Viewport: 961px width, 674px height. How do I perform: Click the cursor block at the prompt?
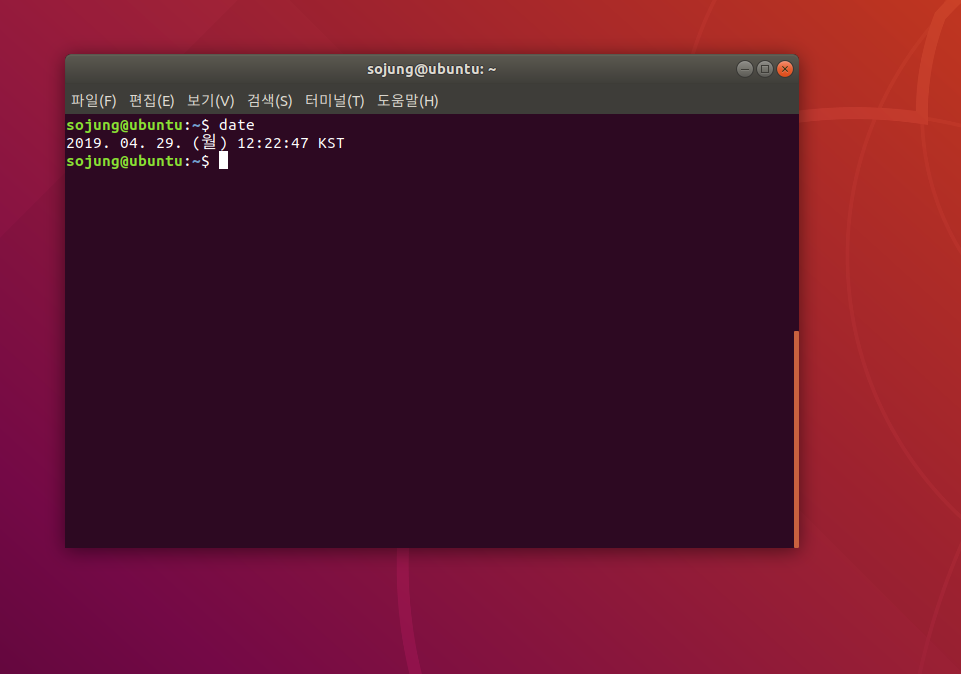224,161
